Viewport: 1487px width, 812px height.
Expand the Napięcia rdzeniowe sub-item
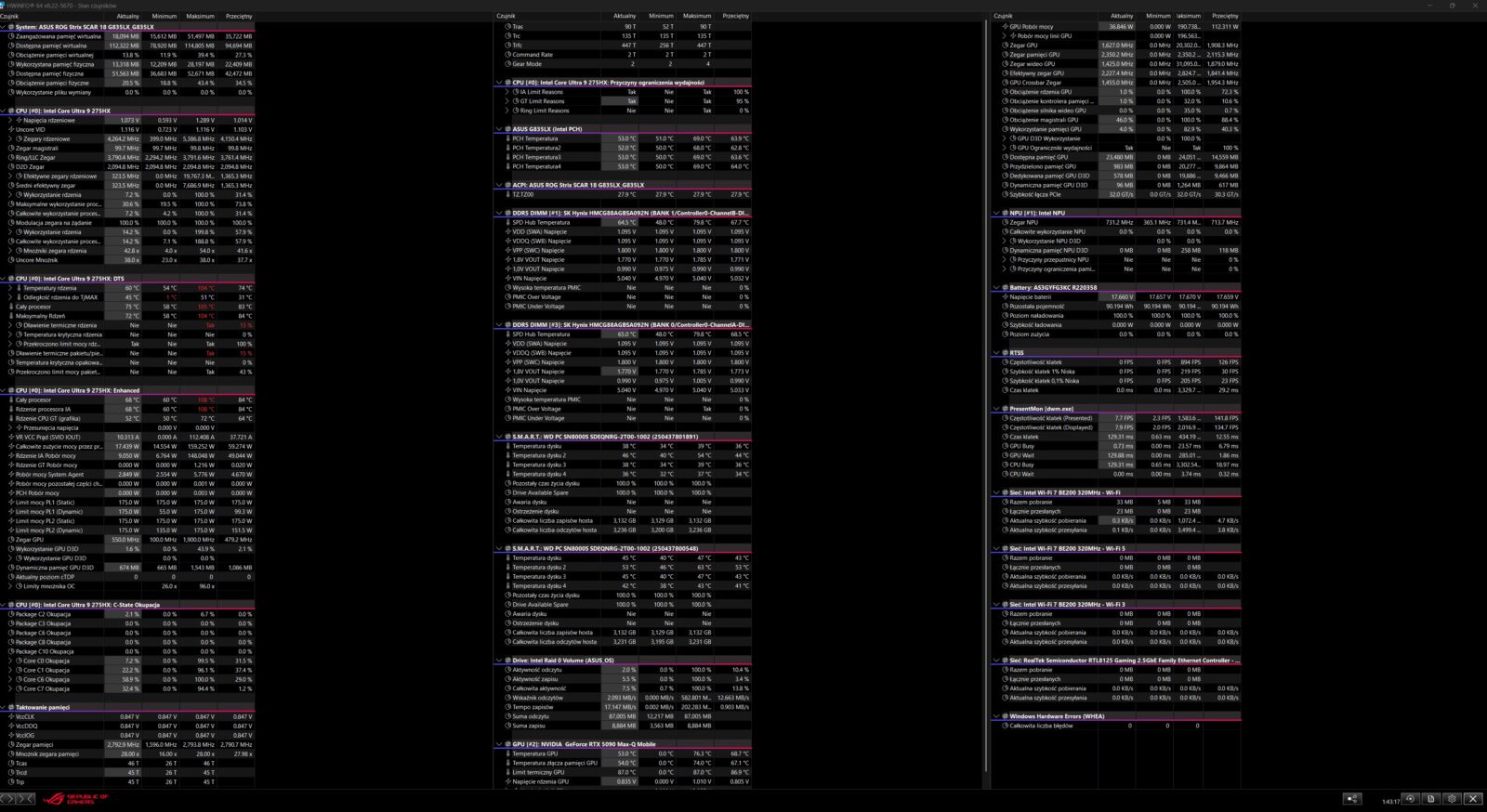[x=10, y=120]
